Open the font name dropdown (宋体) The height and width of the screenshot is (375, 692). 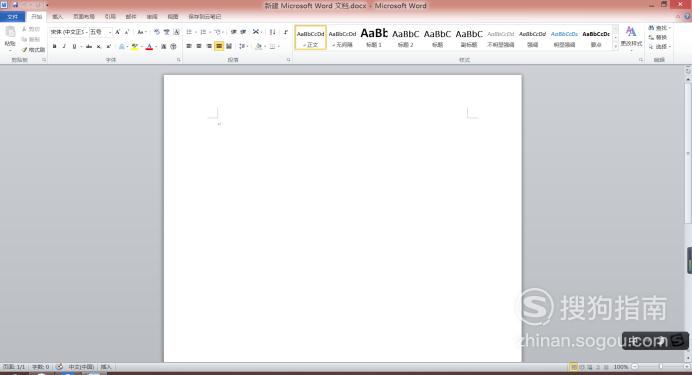pos(86,32)
